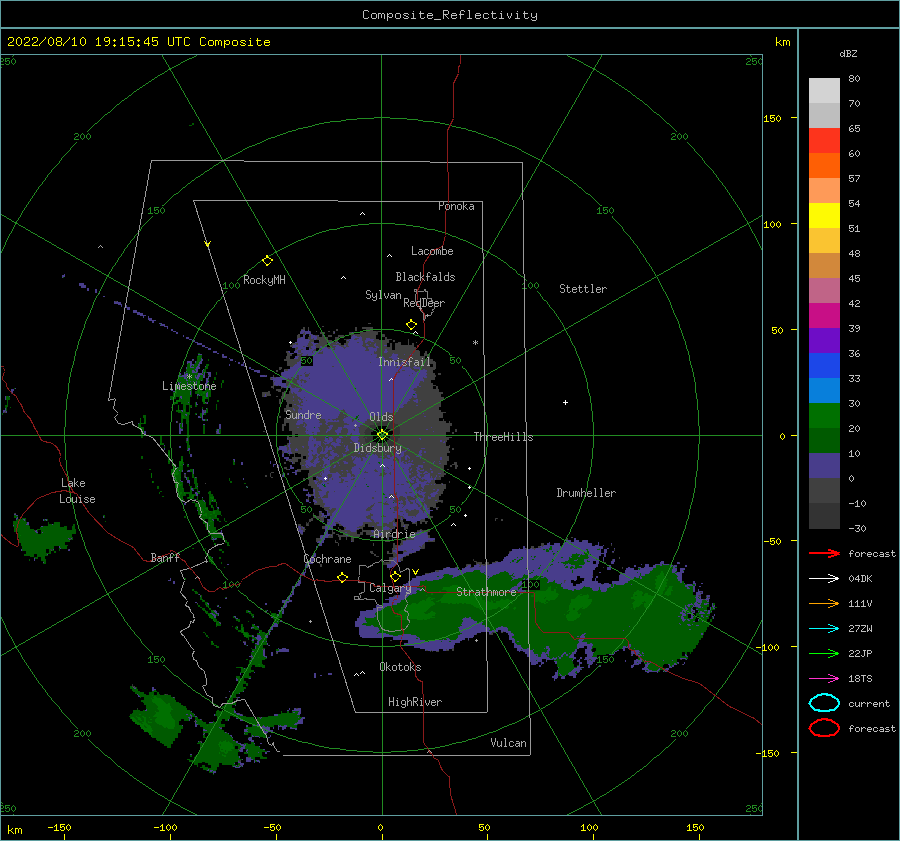Viewport: 900px width, 841px height.
Task: Click the Sundre town label
Action: coord(303,414)
